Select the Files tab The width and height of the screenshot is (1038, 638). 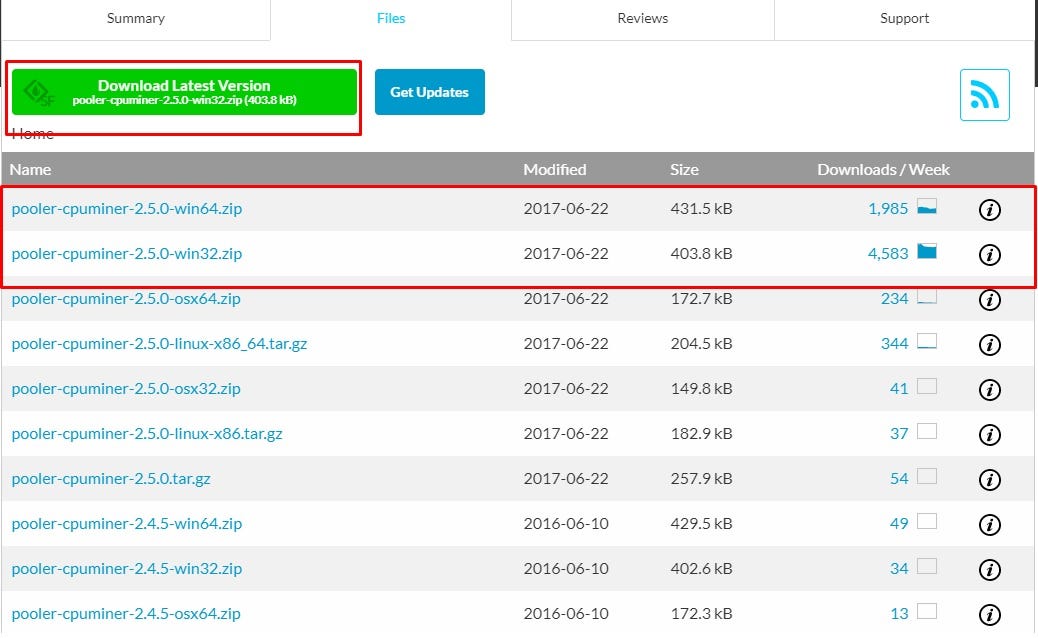(391, 19)
